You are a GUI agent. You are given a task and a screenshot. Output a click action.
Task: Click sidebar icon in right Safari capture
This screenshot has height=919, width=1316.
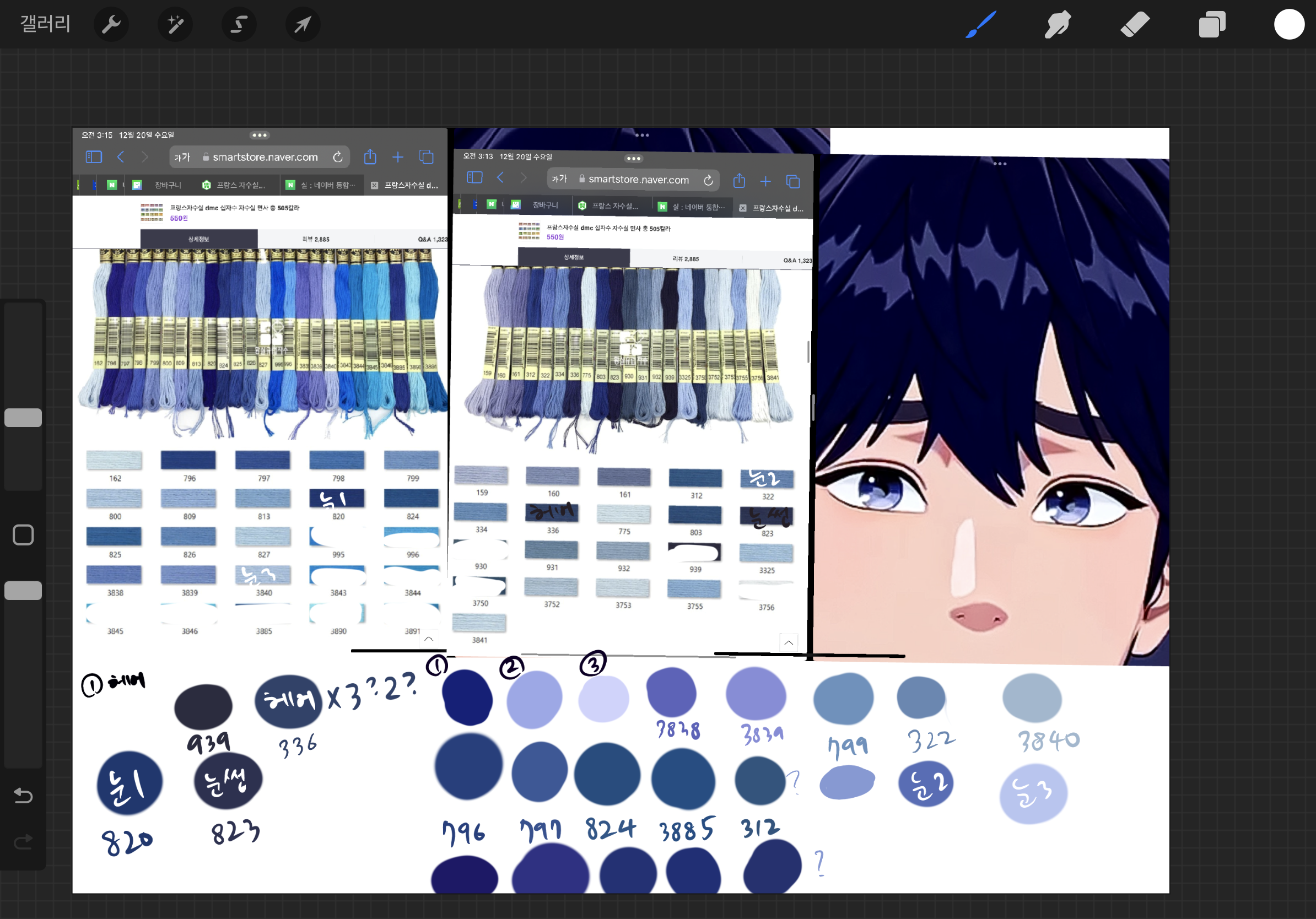click(x=474, y=177)
